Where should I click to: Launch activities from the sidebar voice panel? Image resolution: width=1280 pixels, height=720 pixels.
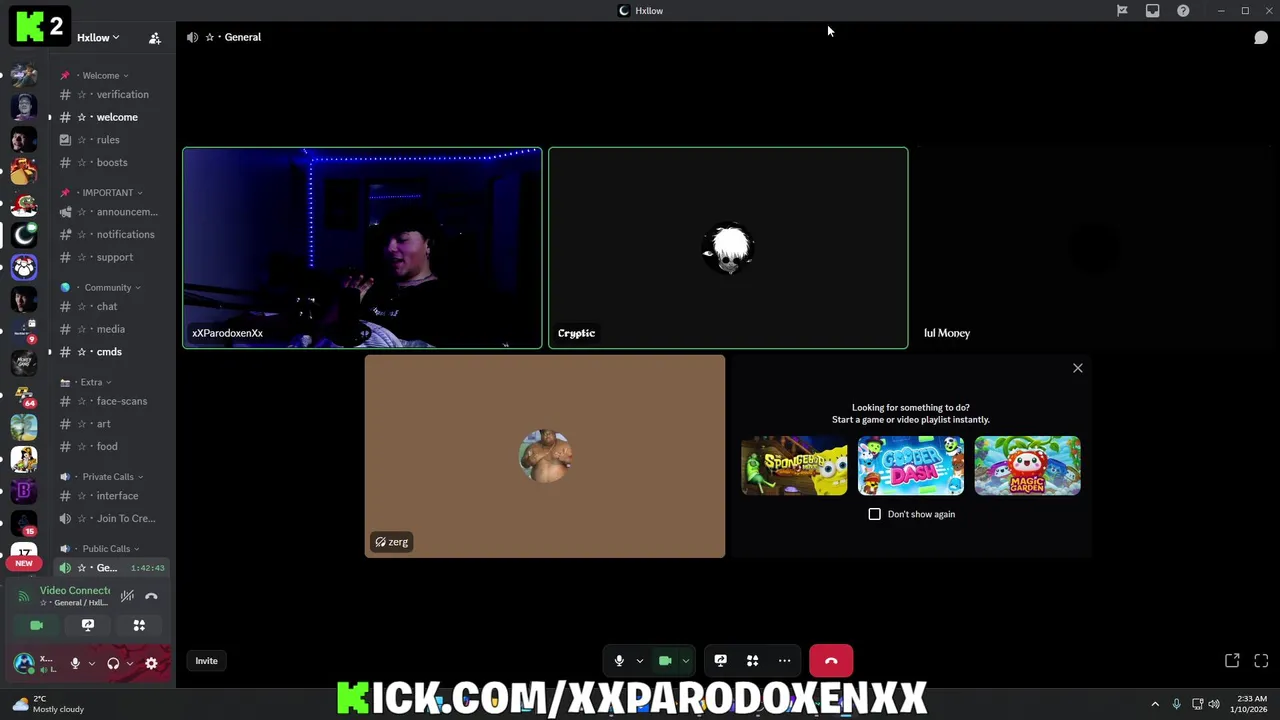(139, 625)
